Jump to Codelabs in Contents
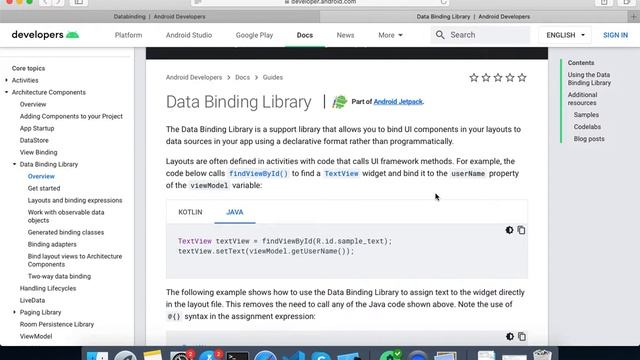640x360 pixels. [587, 127]
